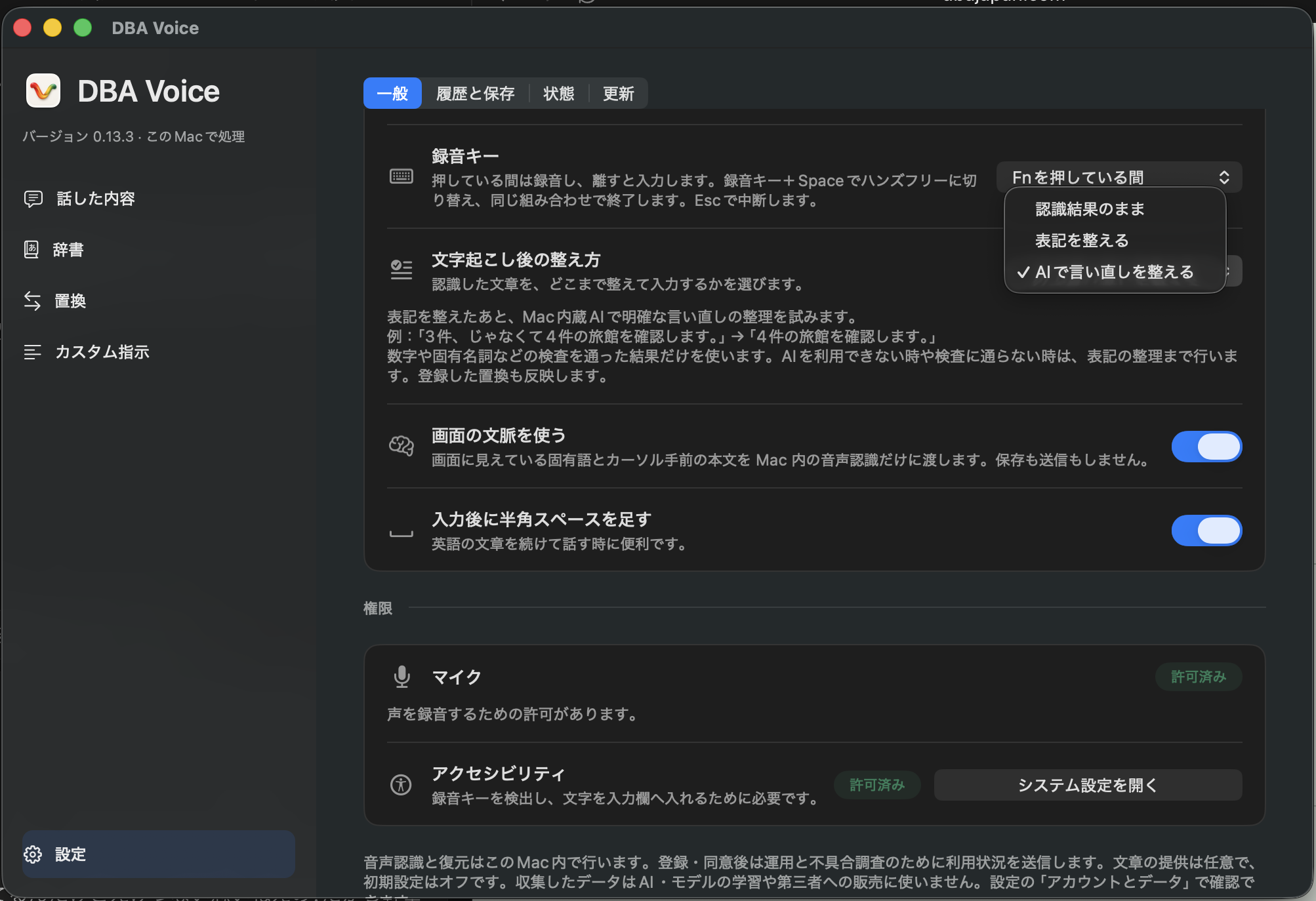This screenshot has width=1316, height=901.
Task: Click the バージョン 0.13.3 version text
Action: (x=77, y=136)
